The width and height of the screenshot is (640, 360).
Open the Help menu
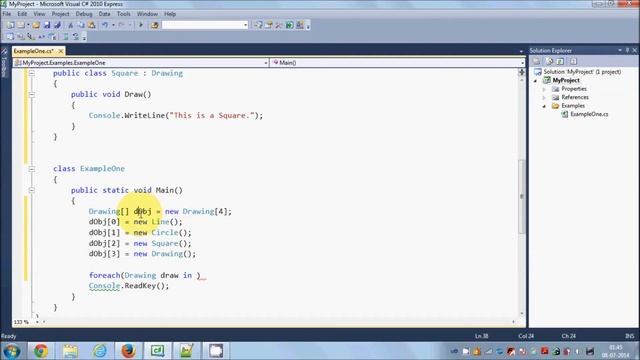click(170, 14)
